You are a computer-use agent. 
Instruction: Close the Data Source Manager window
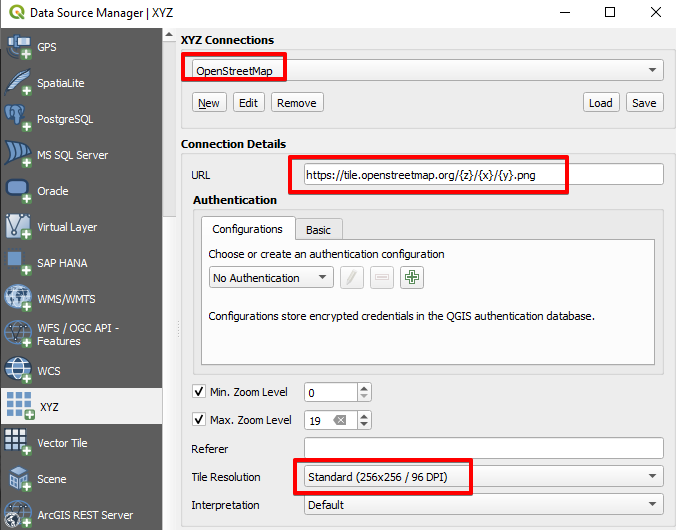(656, 12)
